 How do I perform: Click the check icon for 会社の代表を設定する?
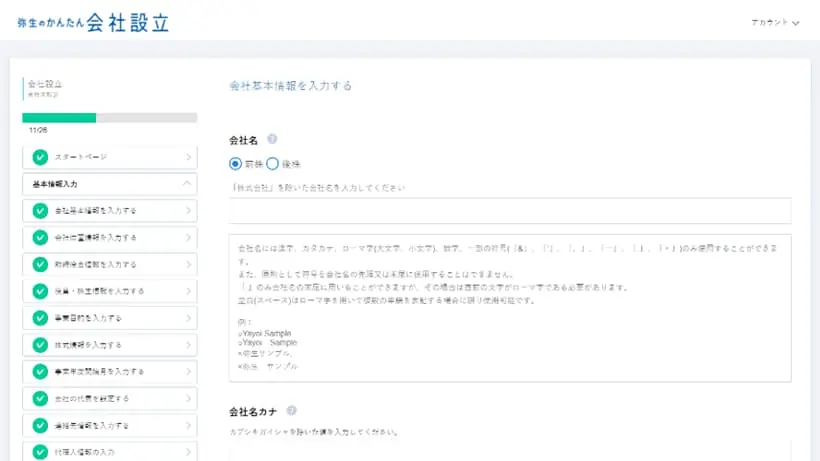pyautogui.click(x=40, y=399)
